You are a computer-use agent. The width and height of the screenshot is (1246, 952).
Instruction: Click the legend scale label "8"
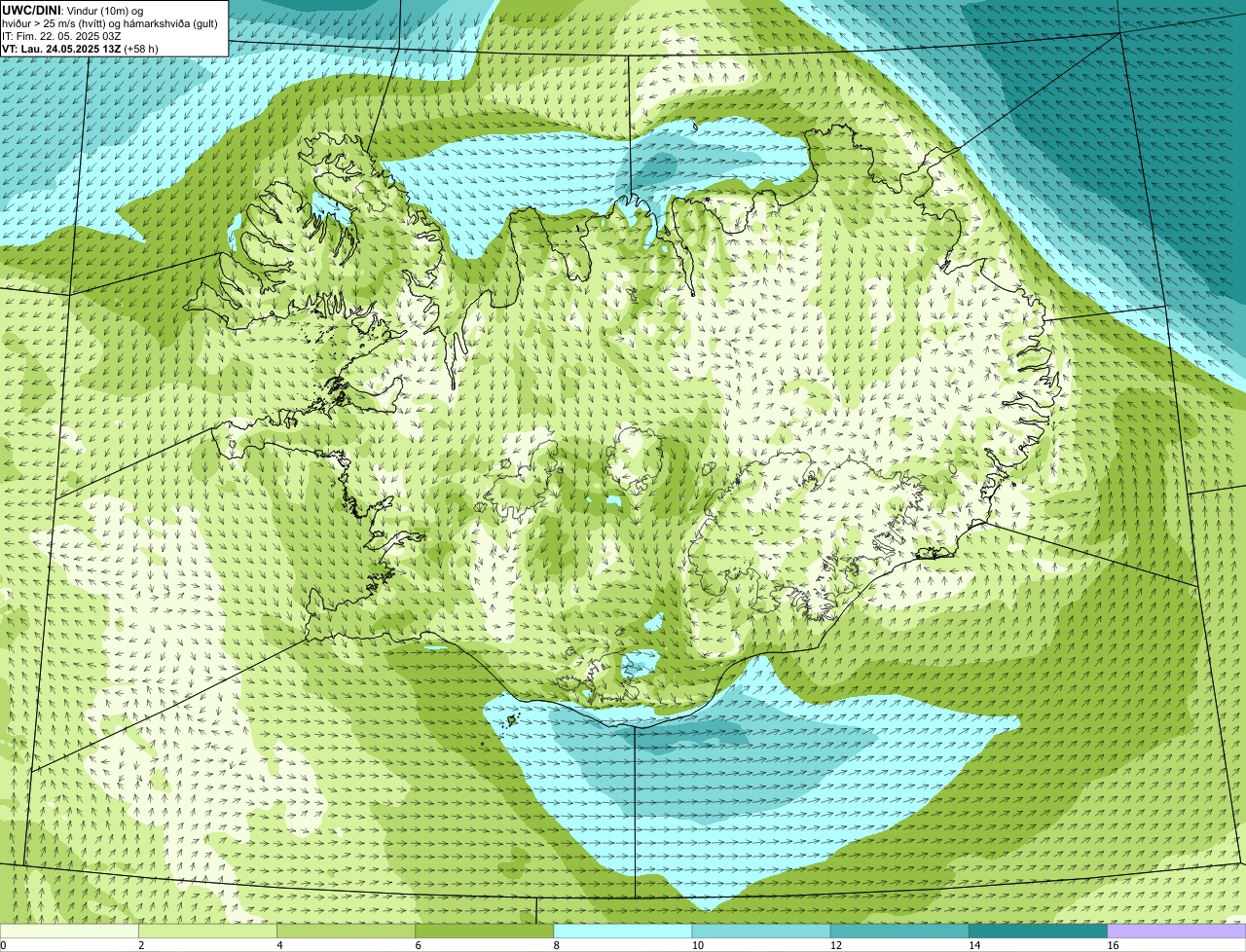pos(557,945)
